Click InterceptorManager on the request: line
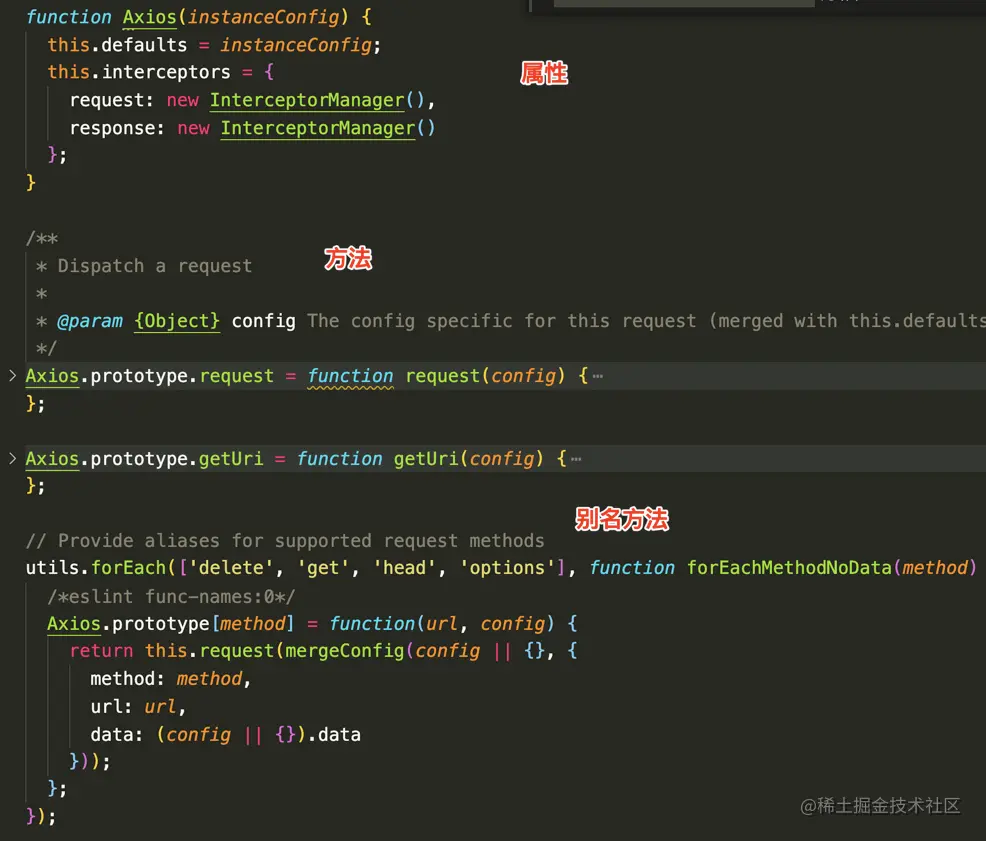Screen dimensions: 986x841 pyautogui.click(x=307, y=101)
